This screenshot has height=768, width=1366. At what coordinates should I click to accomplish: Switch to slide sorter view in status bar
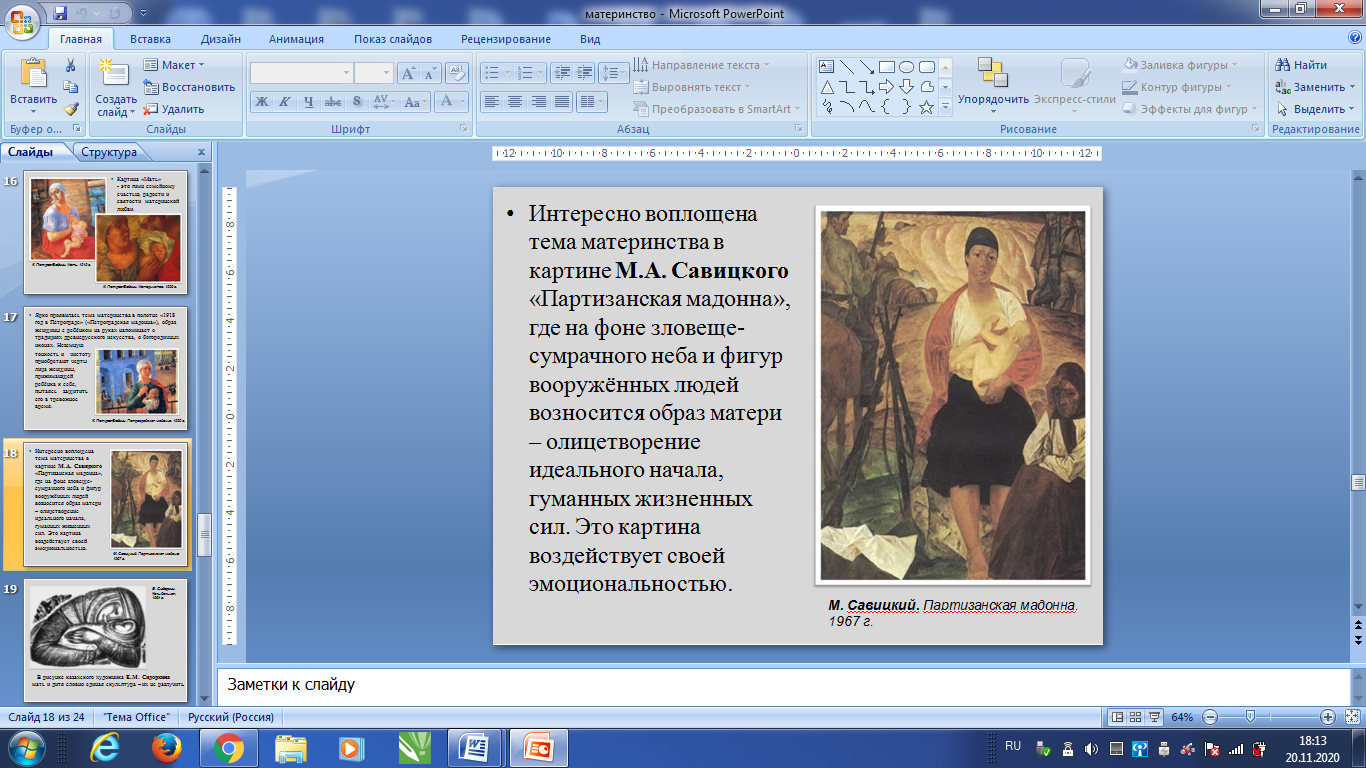[x=1137, y=717]
